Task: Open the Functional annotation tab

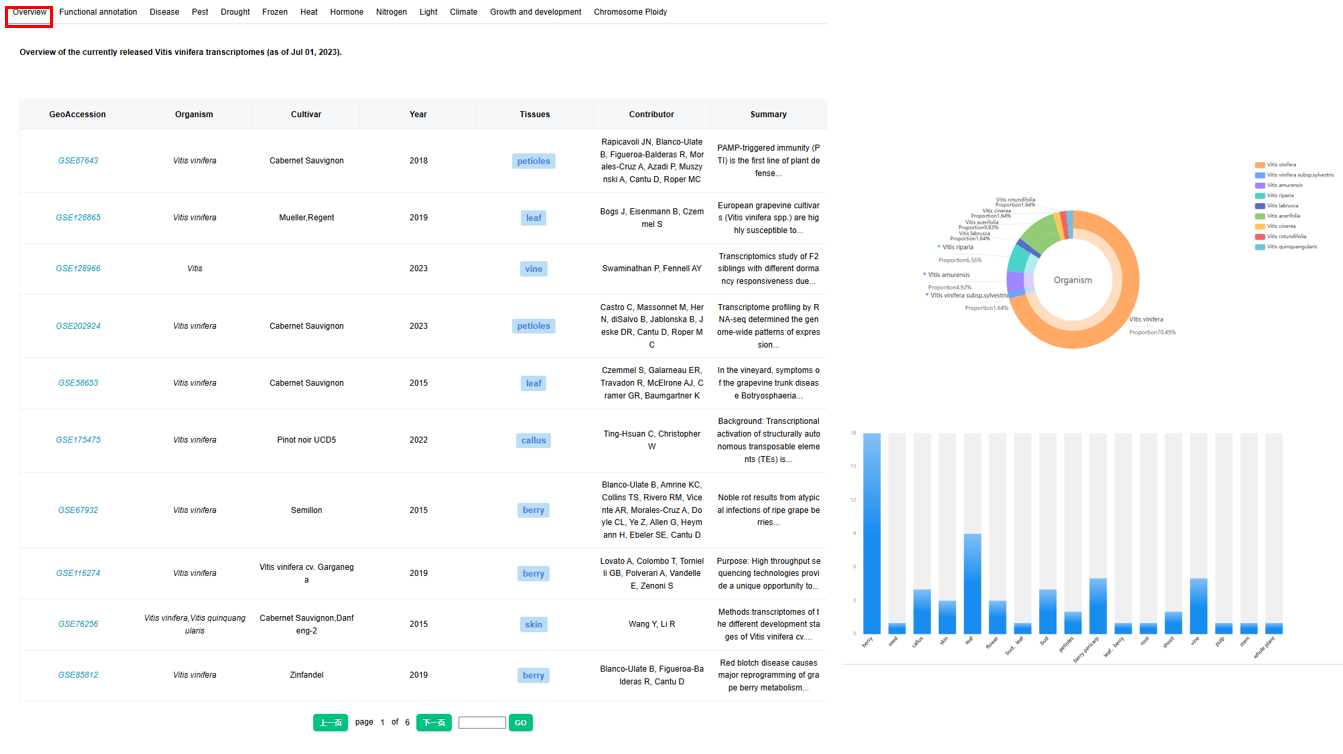Action: (98, 12)
